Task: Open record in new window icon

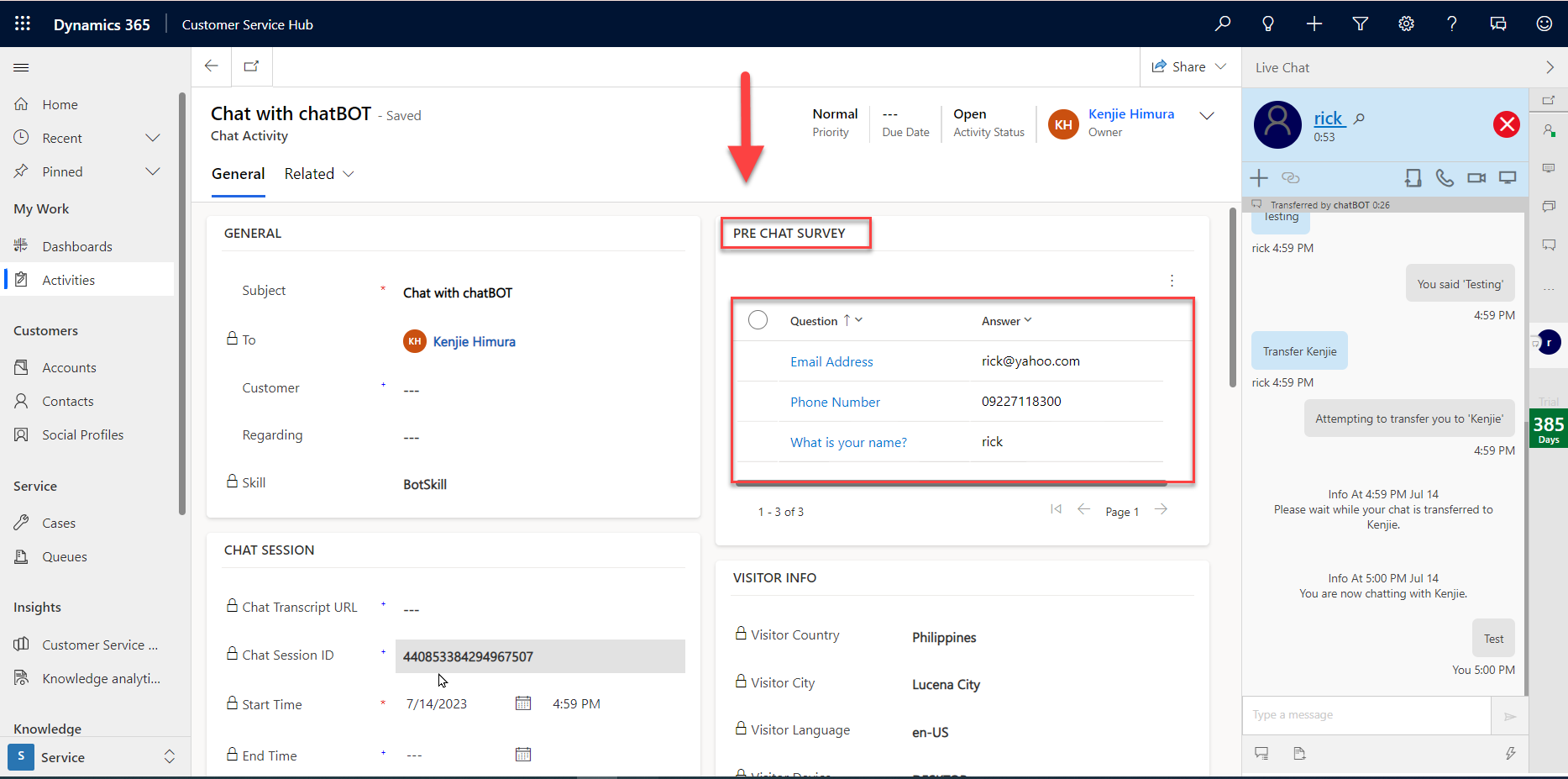Action: pos(251,66)
